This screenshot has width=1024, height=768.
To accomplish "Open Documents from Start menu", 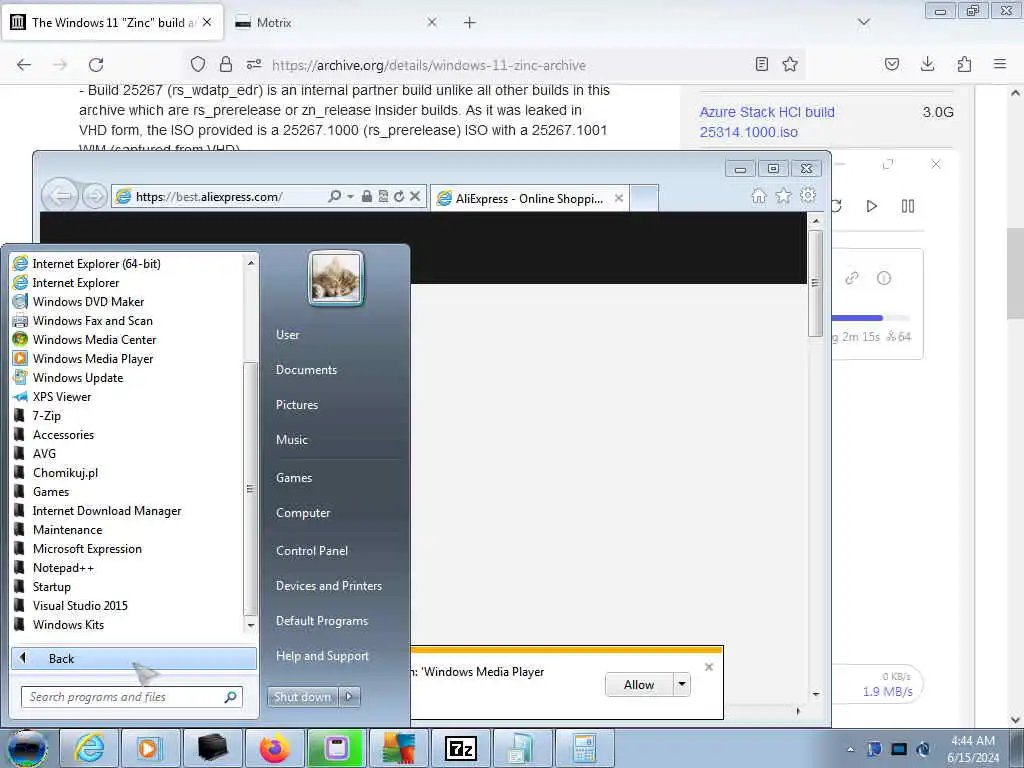I will [x=306, y=370].
